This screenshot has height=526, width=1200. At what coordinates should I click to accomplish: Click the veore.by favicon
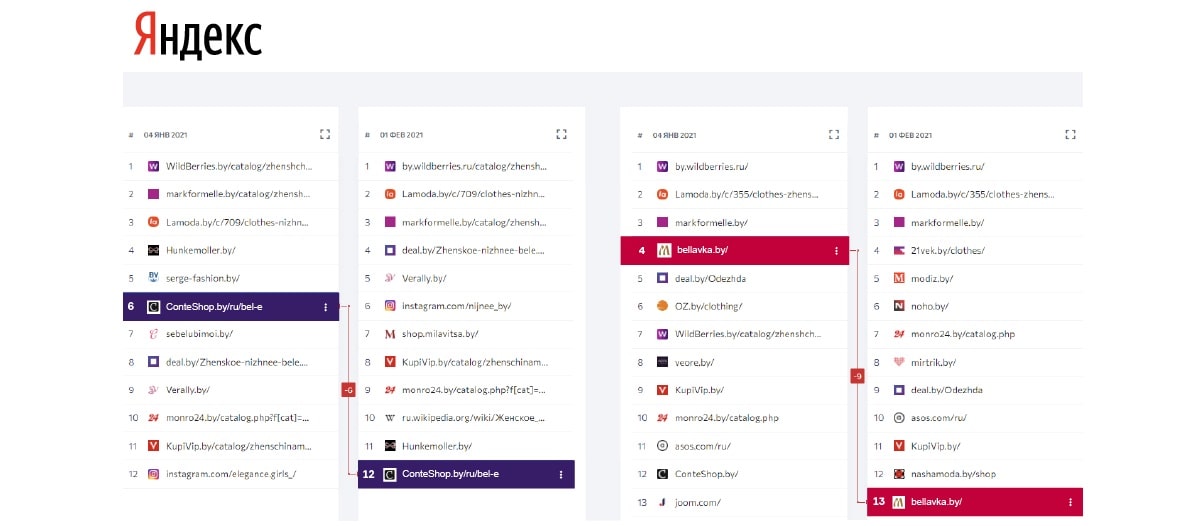662,362
